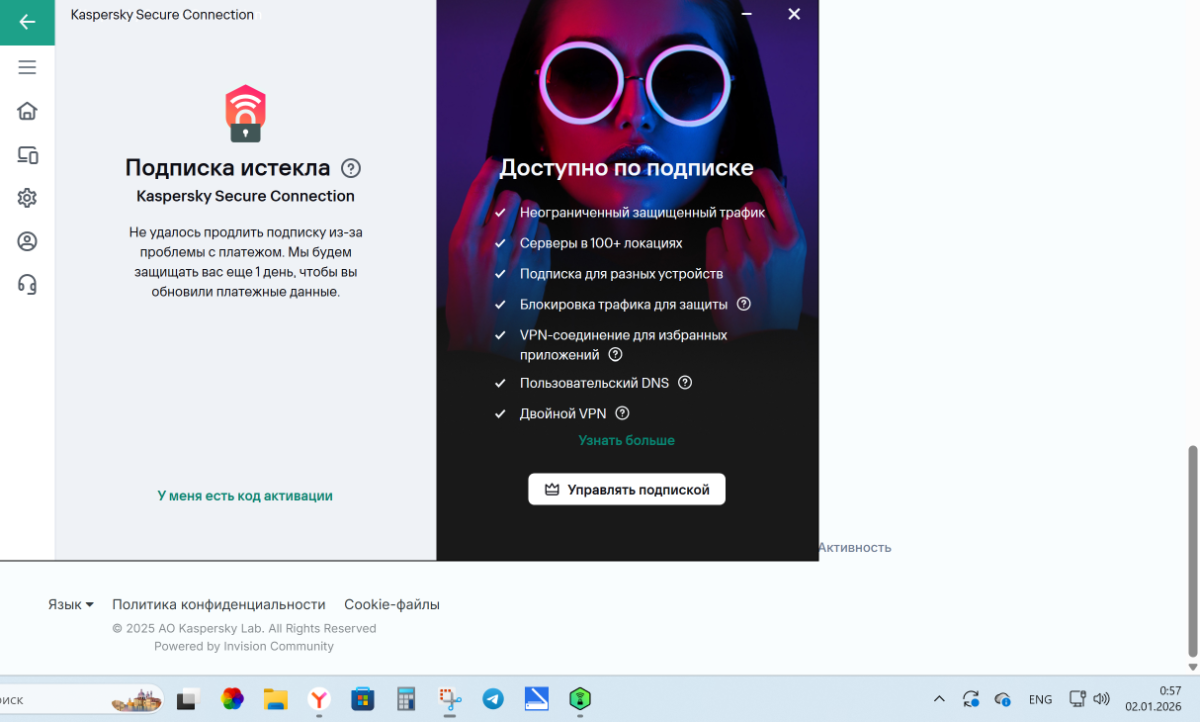Image resolution: width=1200 pixels, height=722 pixels.
Task: Show hidden system tray icons
Action: [x=939, y=699]
